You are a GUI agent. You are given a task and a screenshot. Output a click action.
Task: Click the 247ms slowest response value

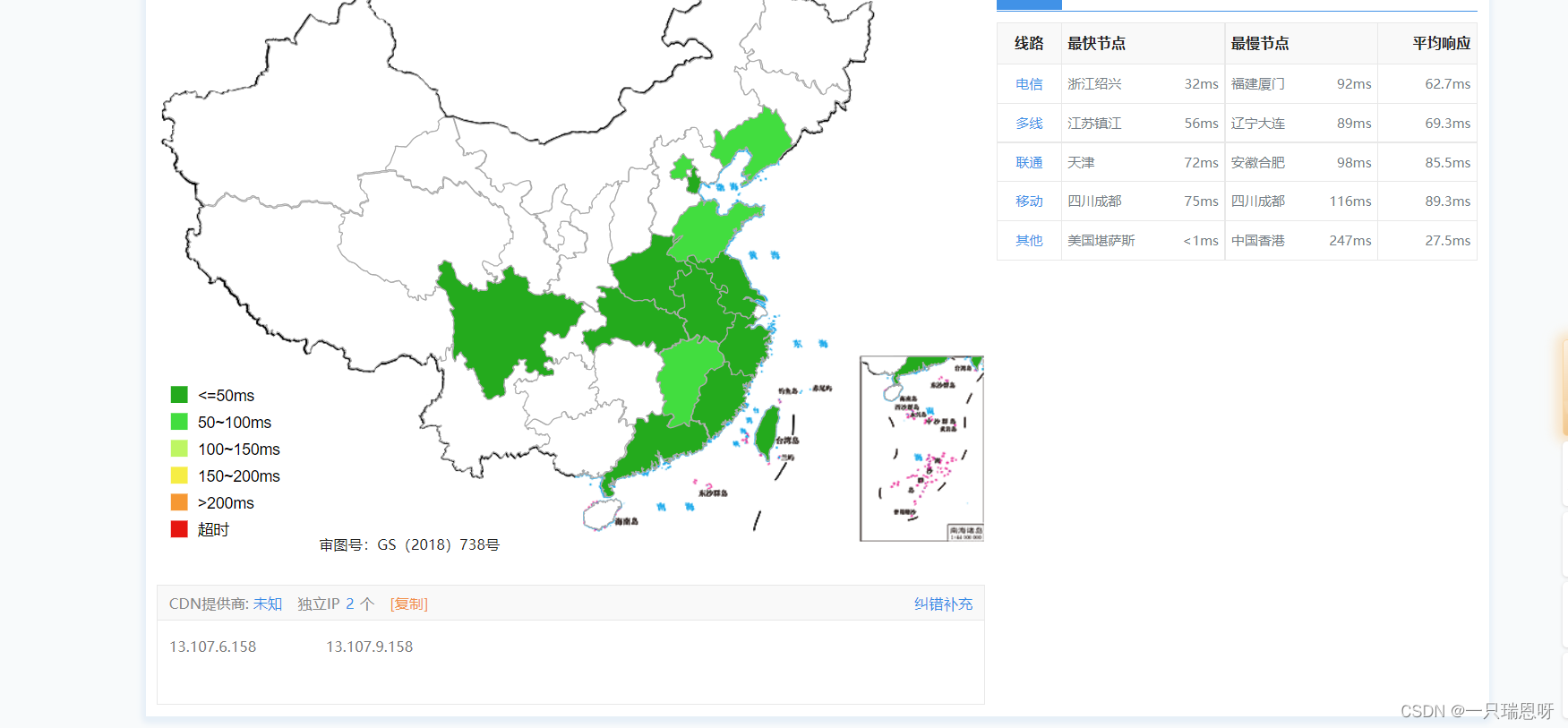1350,241
